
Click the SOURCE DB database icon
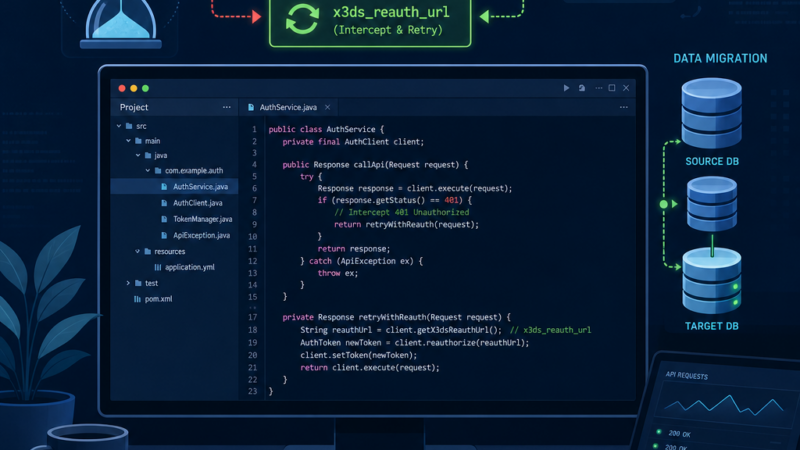pyautogui.click(x=712, y=113)
